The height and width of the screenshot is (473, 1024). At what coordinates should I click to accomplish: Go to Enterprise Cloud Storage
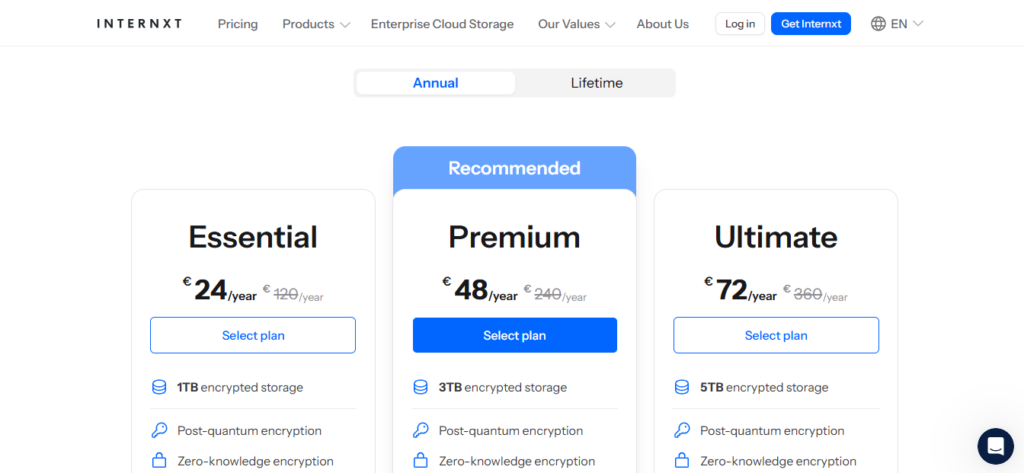[442, 24]
